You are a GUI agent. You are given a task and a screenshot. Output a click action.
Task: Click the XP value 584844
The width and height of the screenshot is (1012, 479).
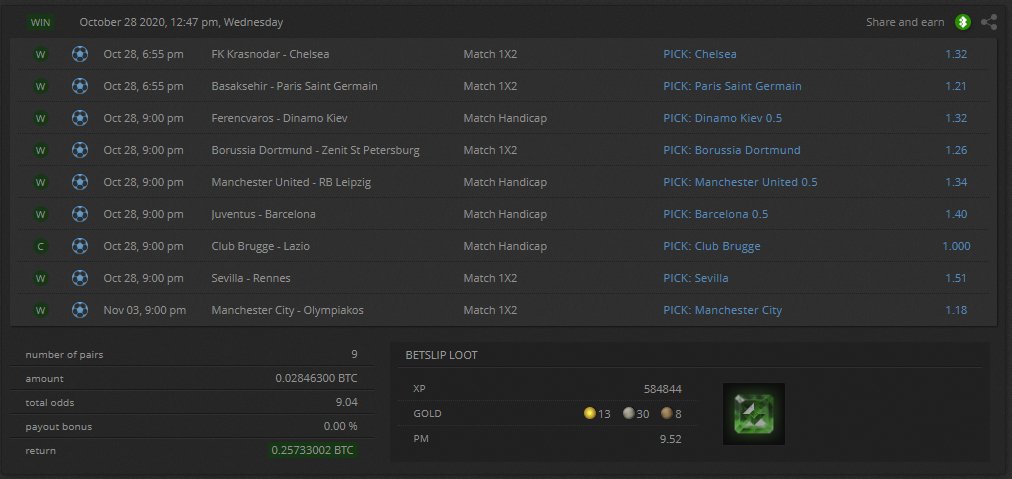pyautogui.click(x=662, y=389)
